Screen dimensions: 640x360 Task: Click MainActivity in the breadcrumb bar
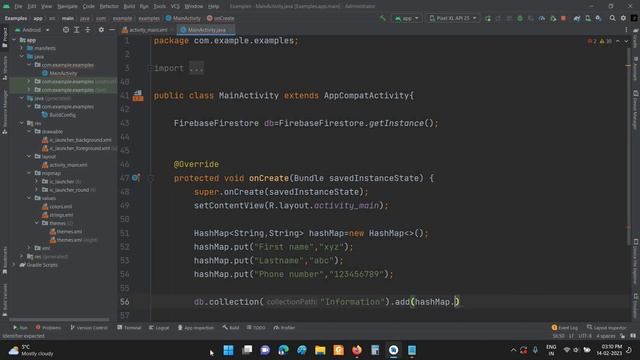[183, 18]
